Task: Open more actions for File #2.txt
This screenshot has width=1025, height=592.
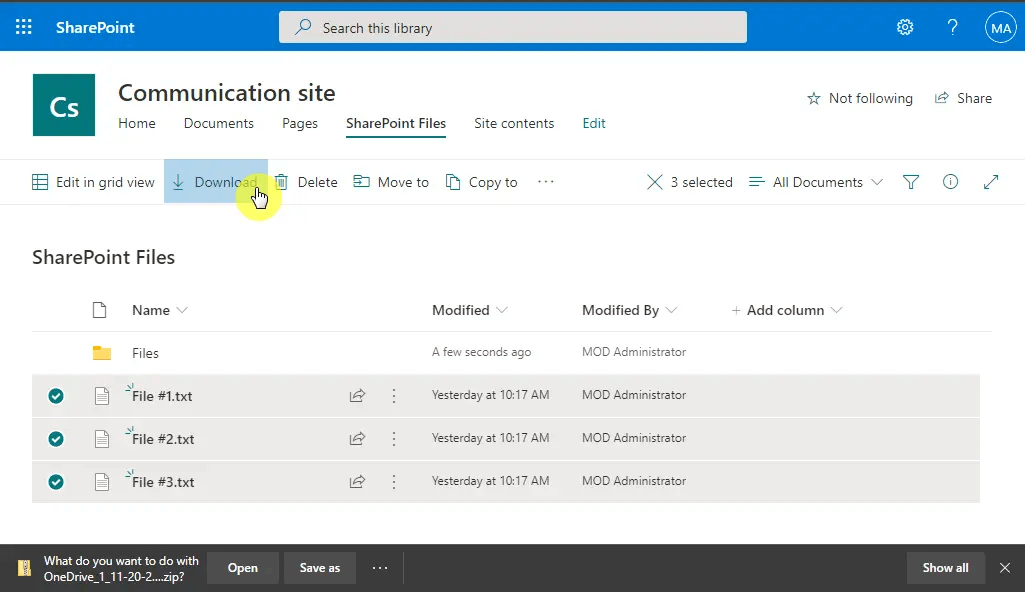Action: click(x=394, y=439)
